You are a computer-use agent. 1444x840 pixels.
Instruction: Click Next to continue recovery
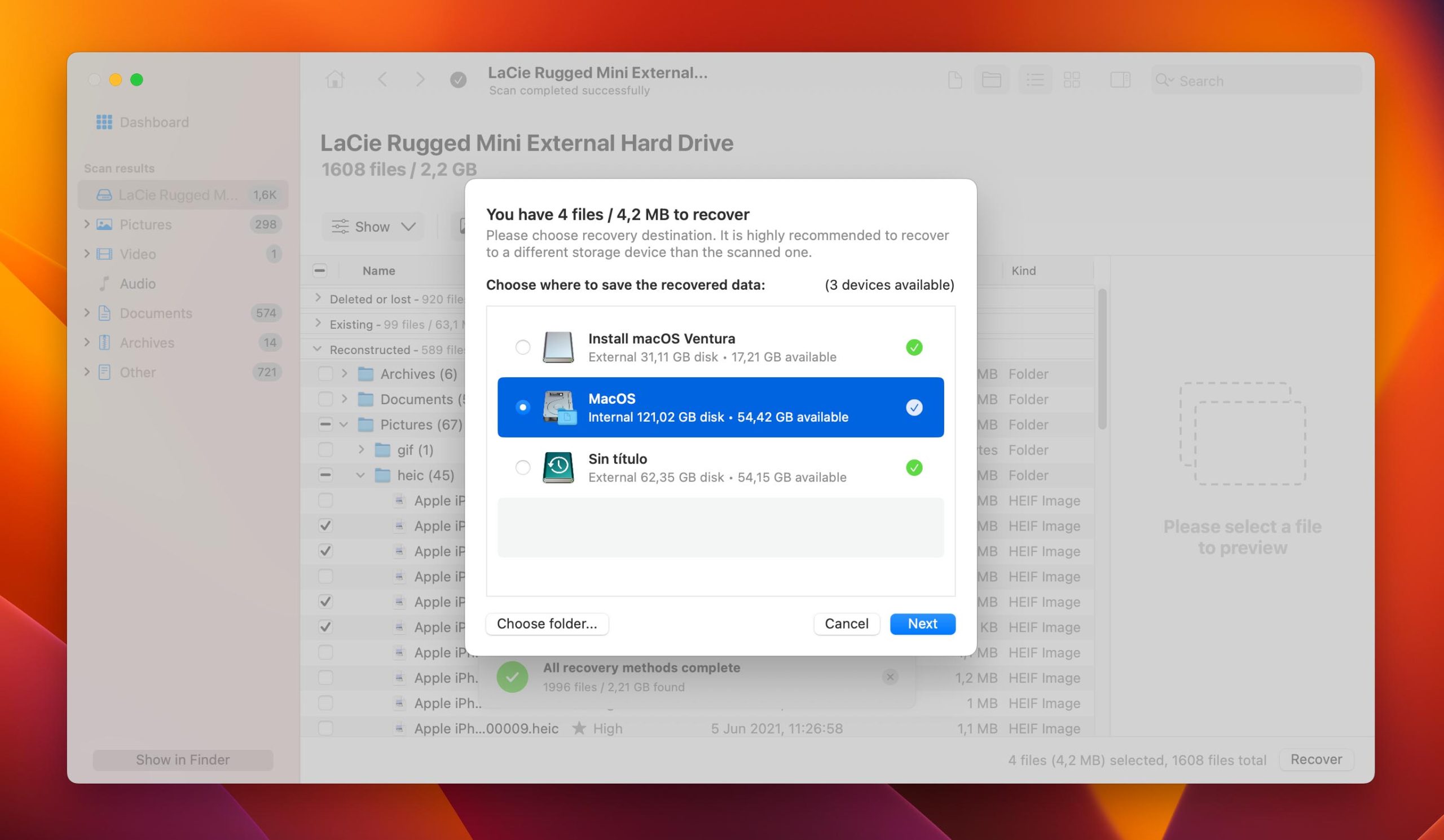click(x=923, y=624)
